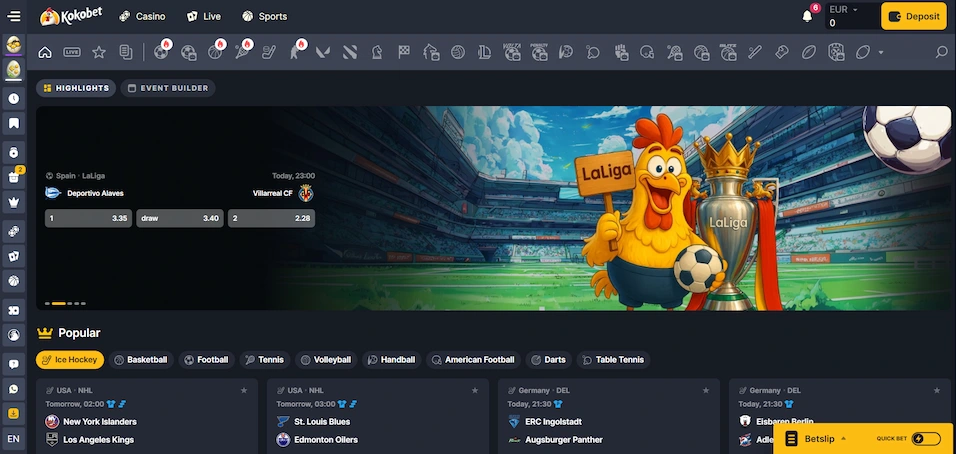
Task: Open the Los Angeles Kings team name
Action: pyautogui.click(x=99, y=439)
